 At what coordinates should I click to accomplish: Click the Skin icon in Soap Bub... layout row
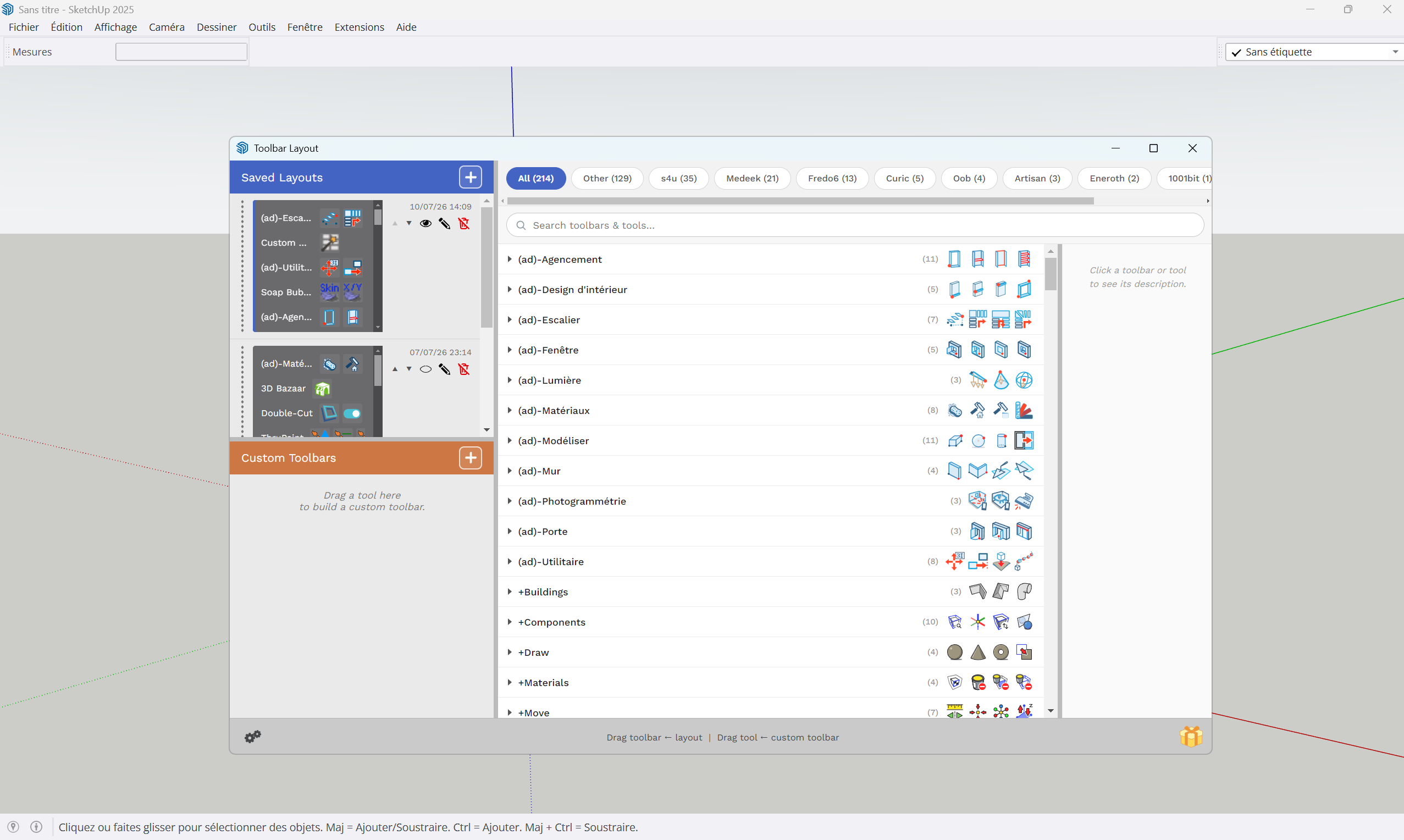tap(329, 291)
